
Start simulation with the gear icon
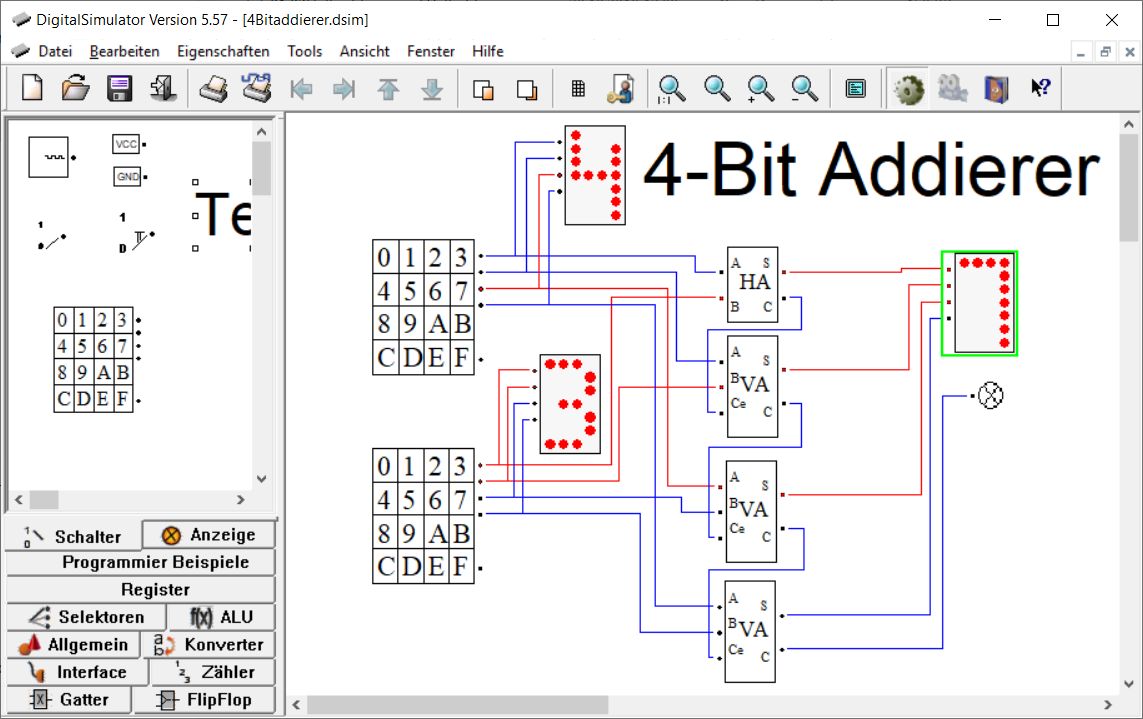[x=908, y=89]
